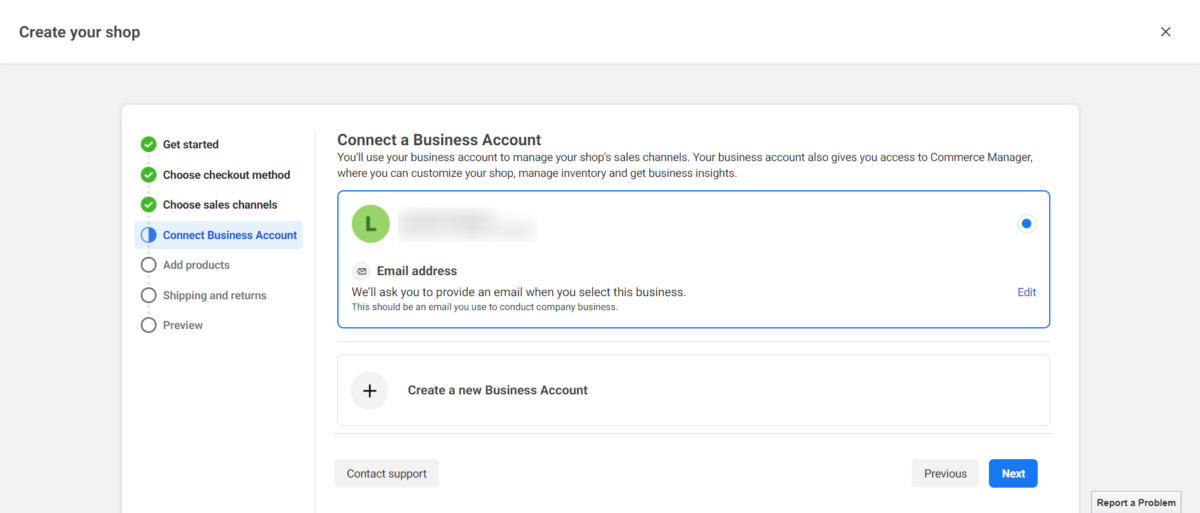Click the envelope icon beside Email address

pyautogui.click(x=361, y=271)
